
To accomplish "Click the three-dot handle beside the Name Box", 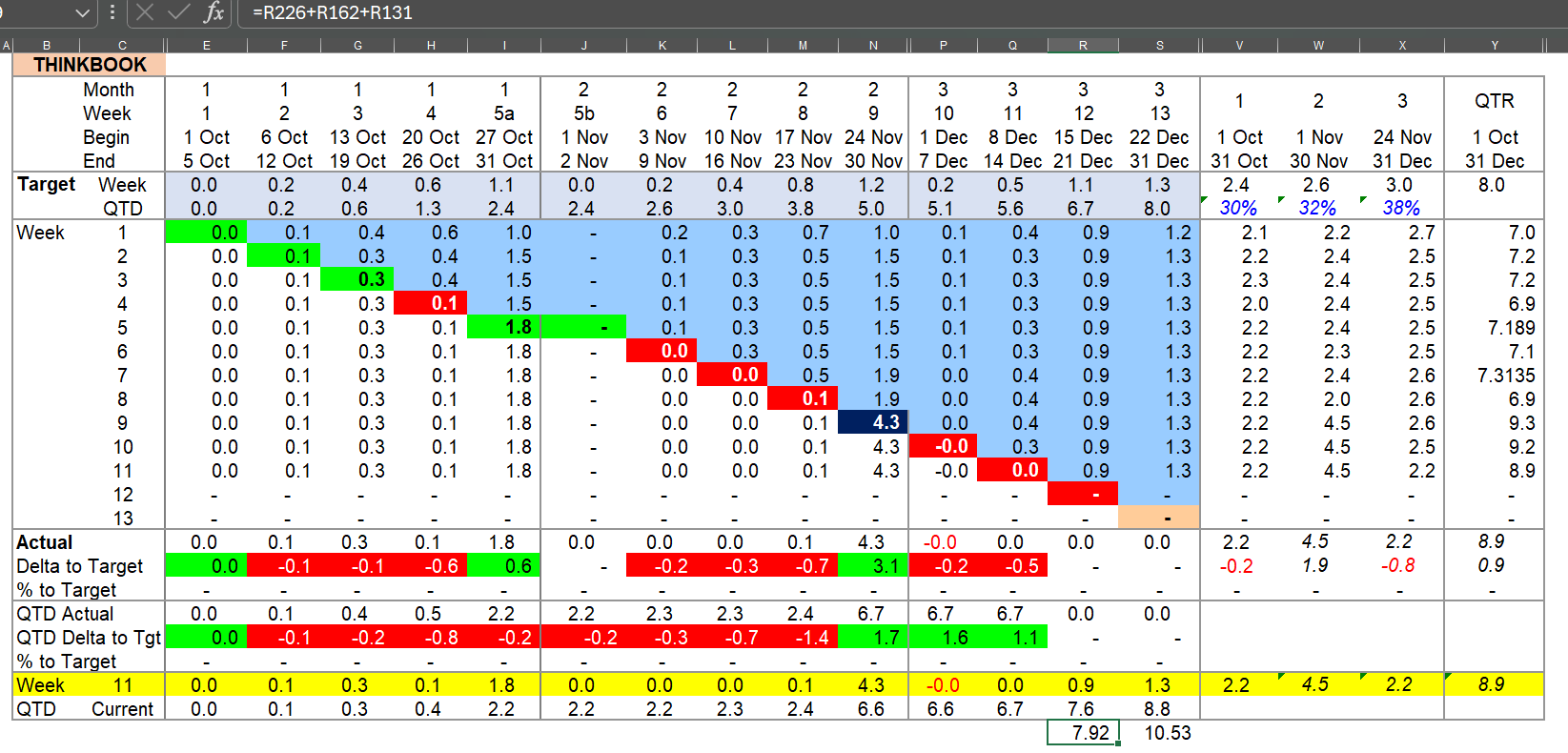I will (112, 12).
